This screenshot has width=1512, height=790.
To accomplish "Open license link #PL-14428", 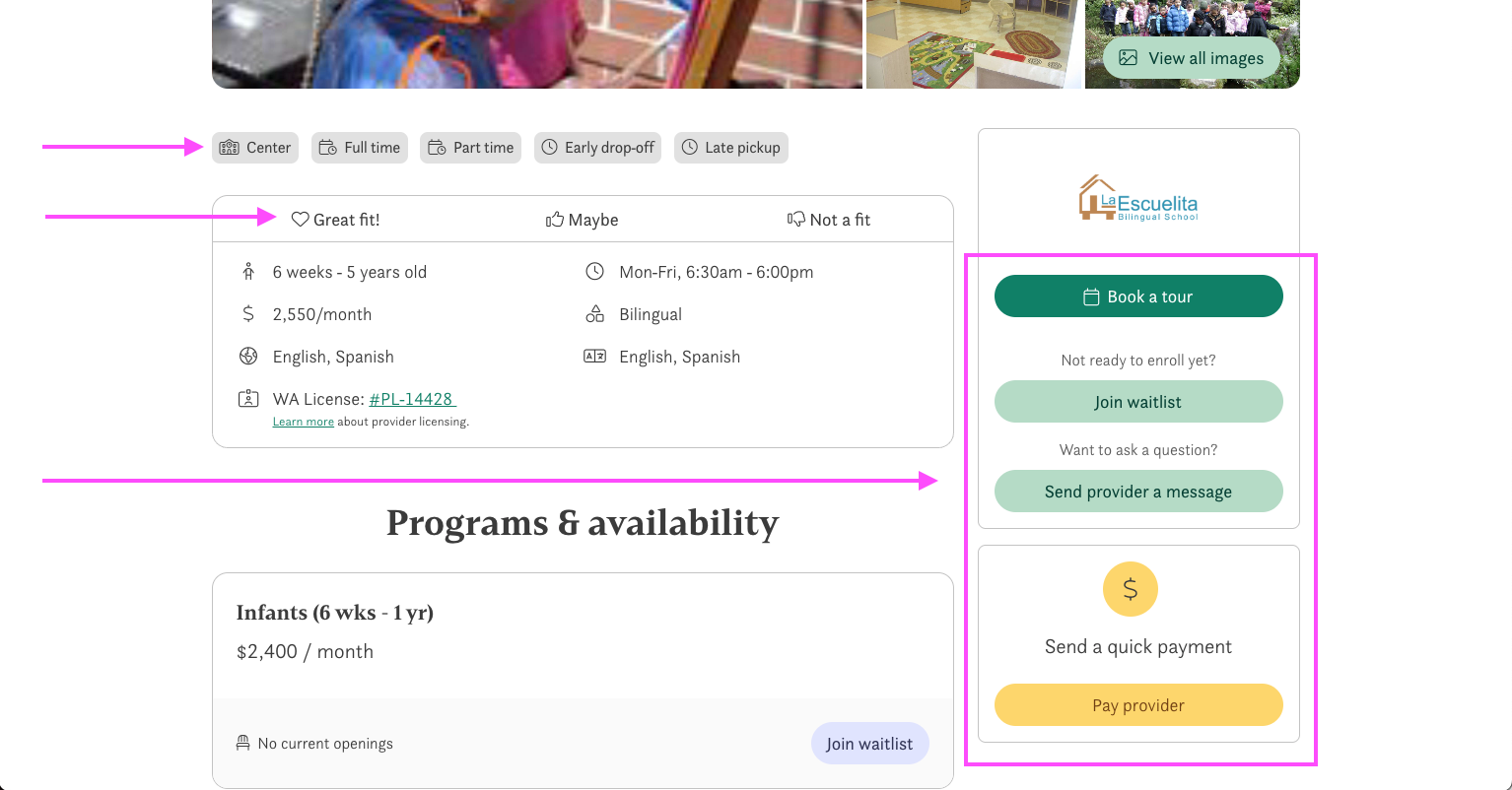I will [x=411, y=399].
